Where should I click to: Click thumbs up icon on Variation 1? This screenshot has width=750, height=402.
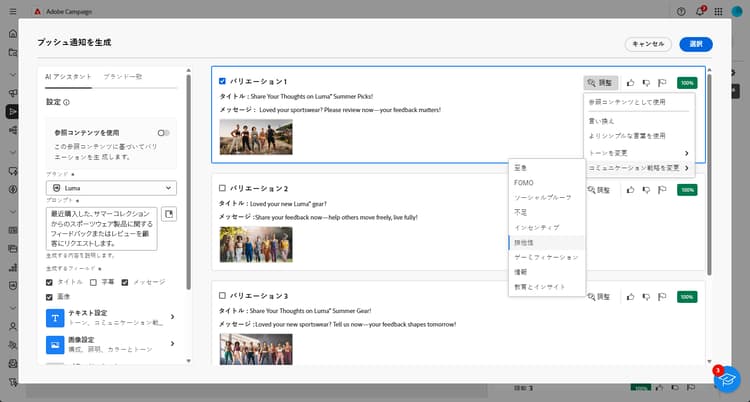pyautogui.click(x=630, y=83)
